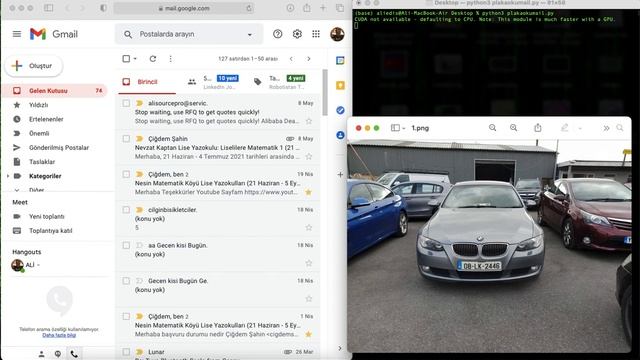Open Hangouts phone calls tab
The height and width of the screenshot is (360, 640).
(74, 354)
